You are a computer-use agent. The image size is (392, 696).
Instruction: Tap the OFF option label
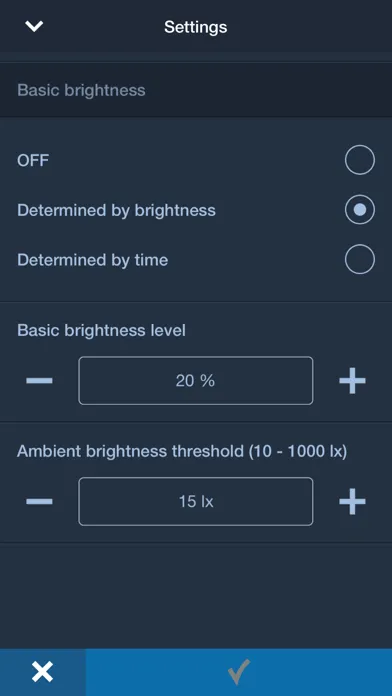click(33, 160)
